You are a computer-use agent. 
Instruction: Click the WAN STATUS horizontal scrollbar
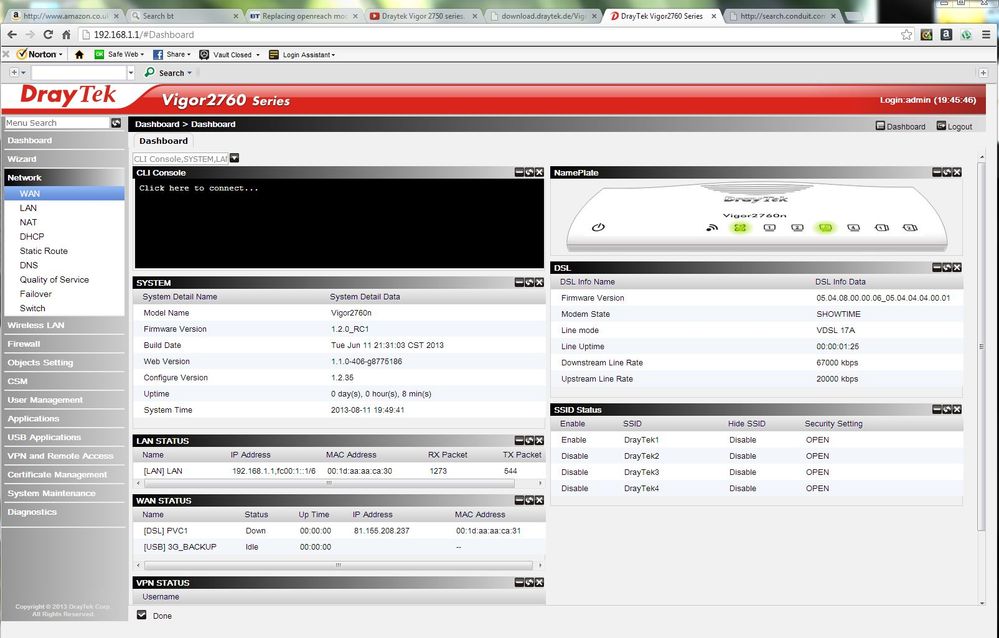tap(338, 565)
